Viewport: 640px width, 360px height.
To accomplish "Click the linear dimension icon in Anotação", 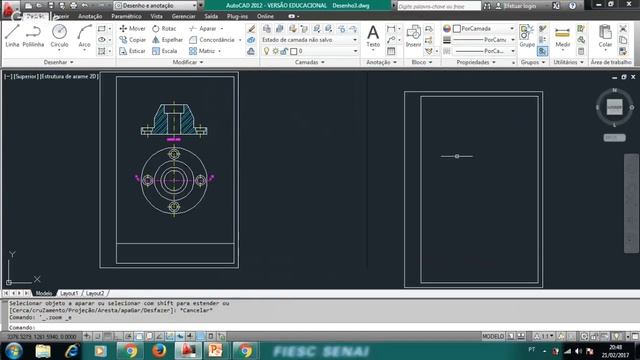I will coord(391,29).
